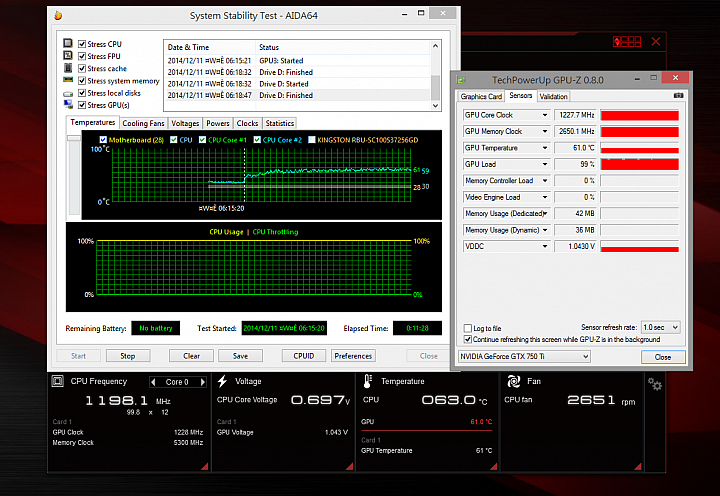Switch to Clocks tab

coord(247,123)
